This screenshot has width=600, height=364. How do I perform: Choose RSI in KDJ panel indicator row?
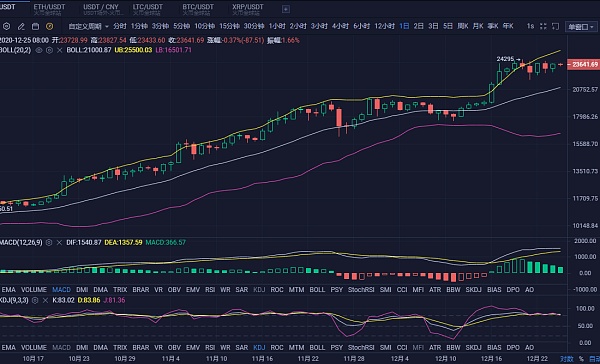tap(210, 348)
